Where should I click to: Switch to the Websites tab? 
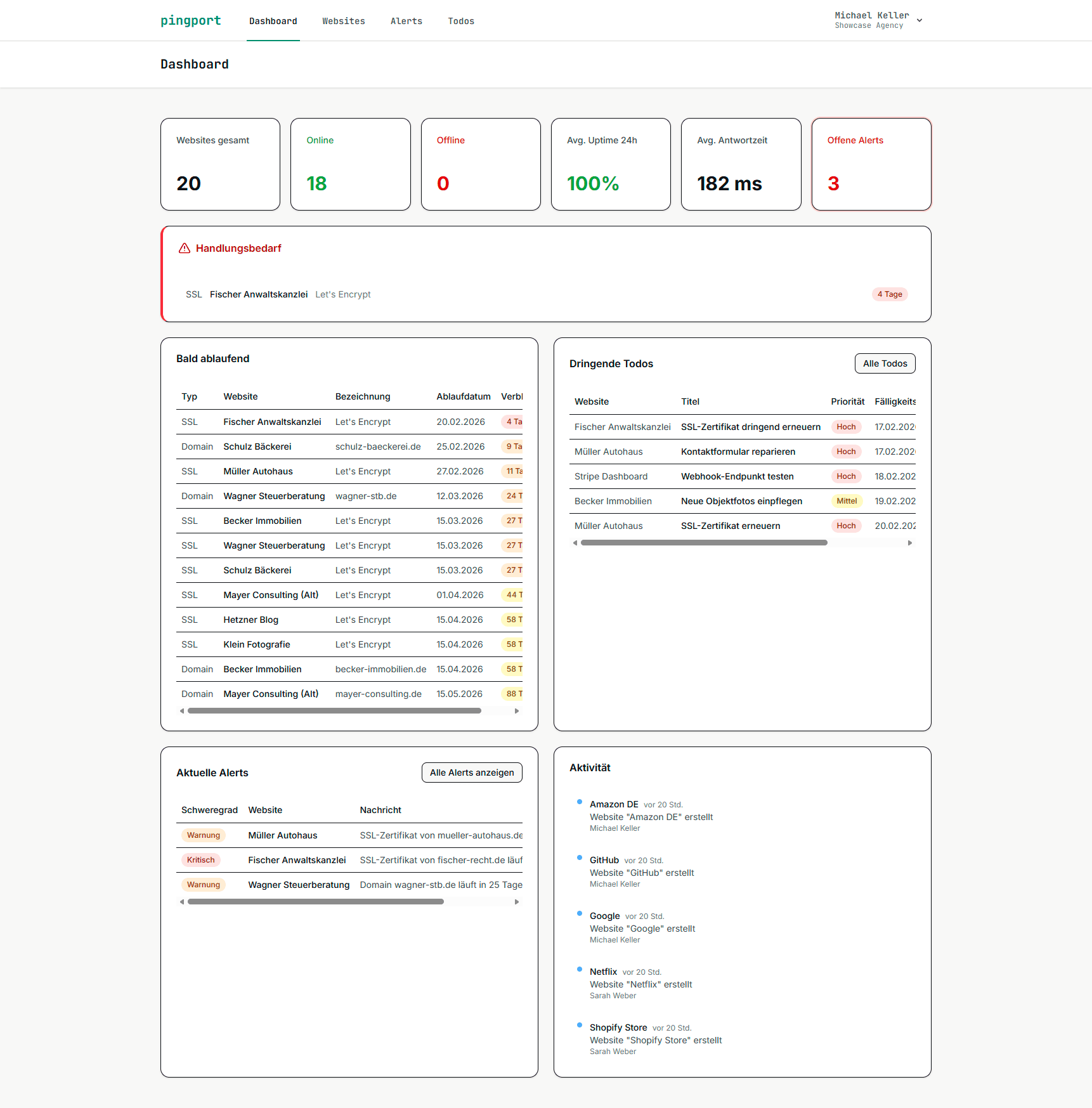(x=344, y=21)
